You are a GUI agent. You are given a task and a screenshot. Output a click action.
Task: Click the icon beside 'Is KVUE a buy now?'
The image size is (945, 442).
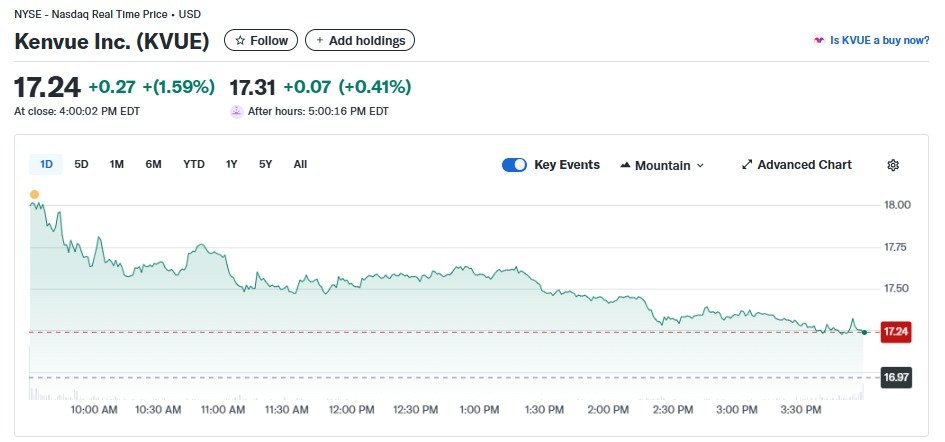pyautogui.click(x=819, y=41)
